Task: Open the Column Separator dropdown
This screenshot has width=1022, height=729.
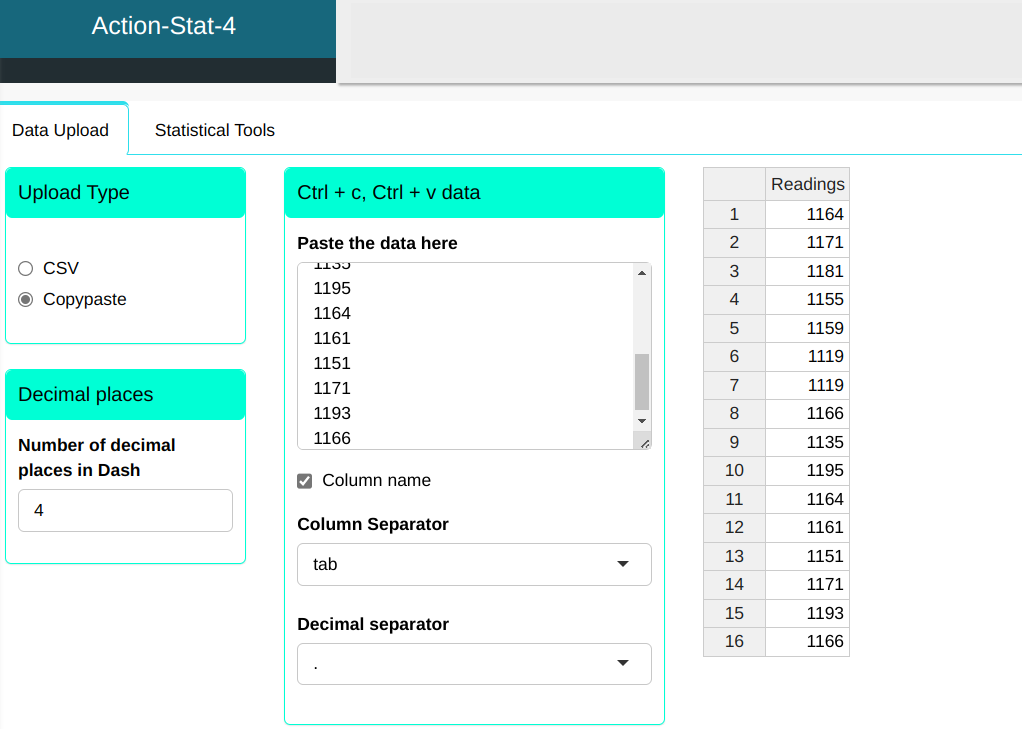Action: click(474, 564)
